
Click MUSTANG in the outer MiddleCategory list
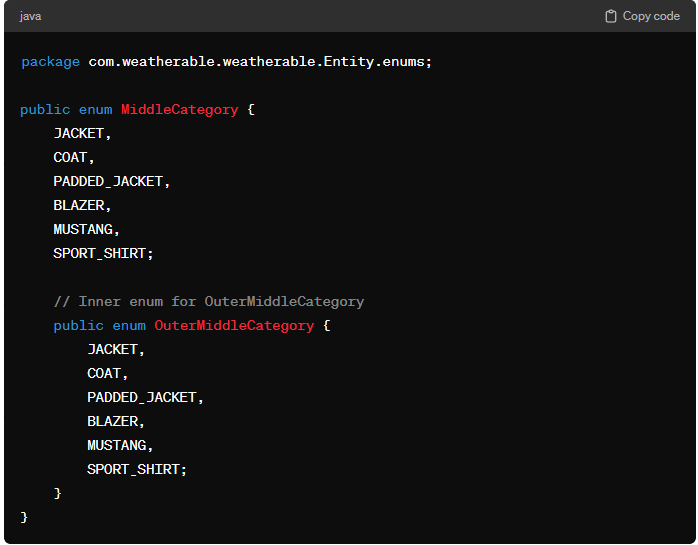(x=83, y=229)
